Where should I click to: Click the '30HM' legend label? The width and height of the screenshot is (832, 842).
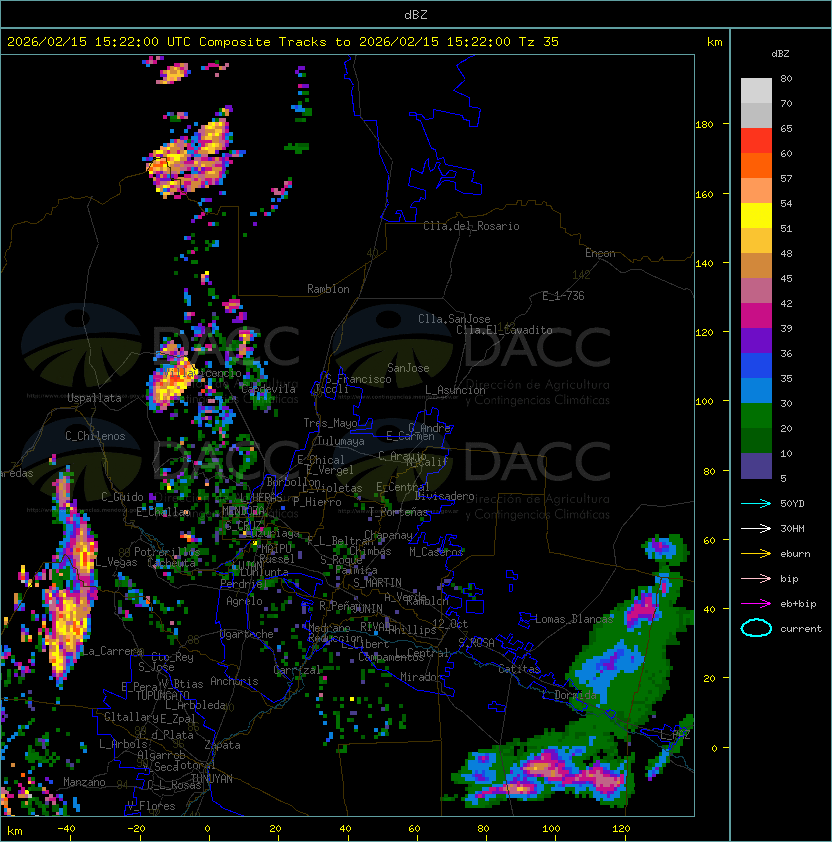pyautogui.click(x=792, y=528)
